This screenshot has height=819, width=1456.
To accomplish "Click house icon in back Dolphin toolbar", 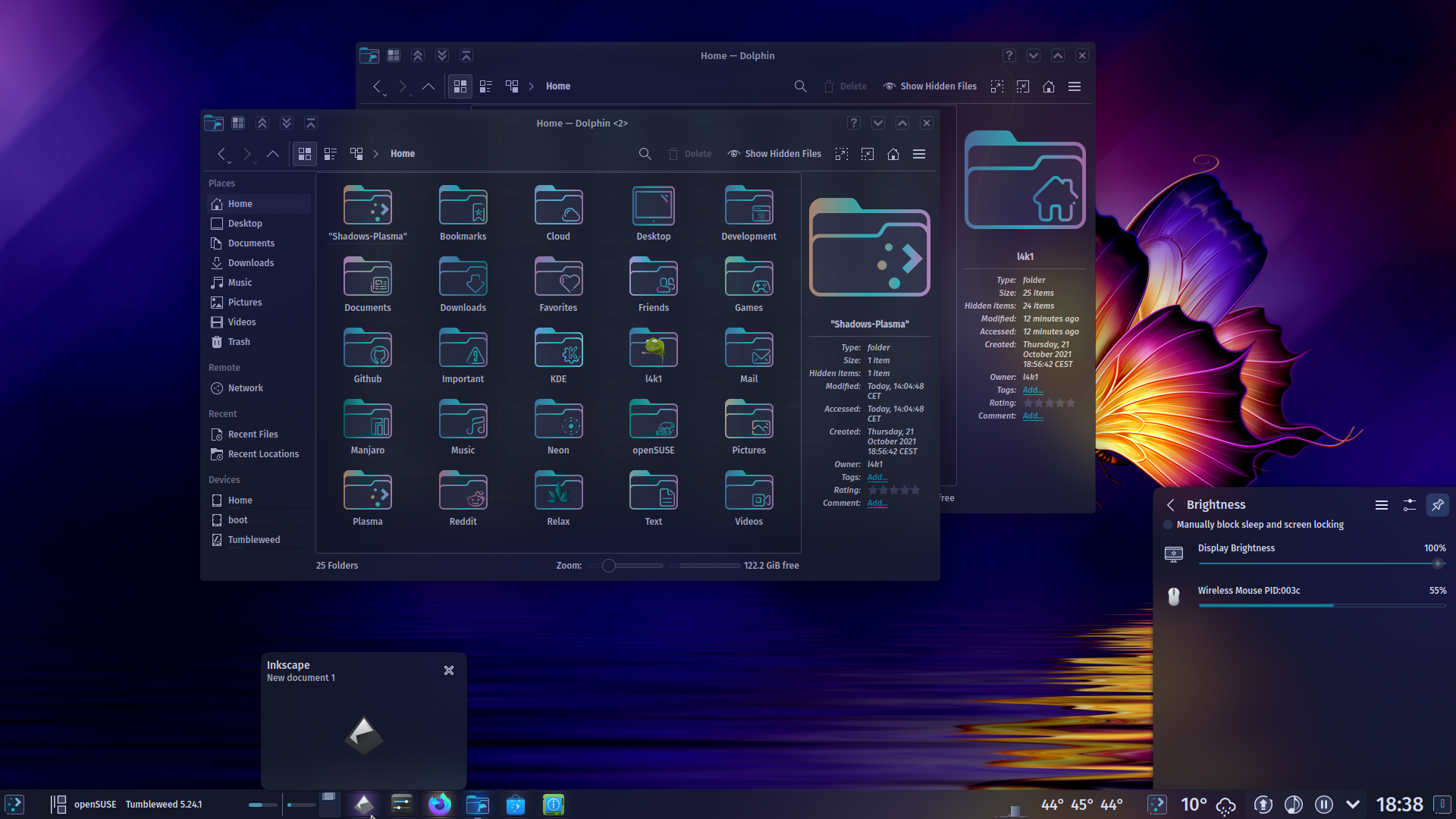I will point(1049,86).
